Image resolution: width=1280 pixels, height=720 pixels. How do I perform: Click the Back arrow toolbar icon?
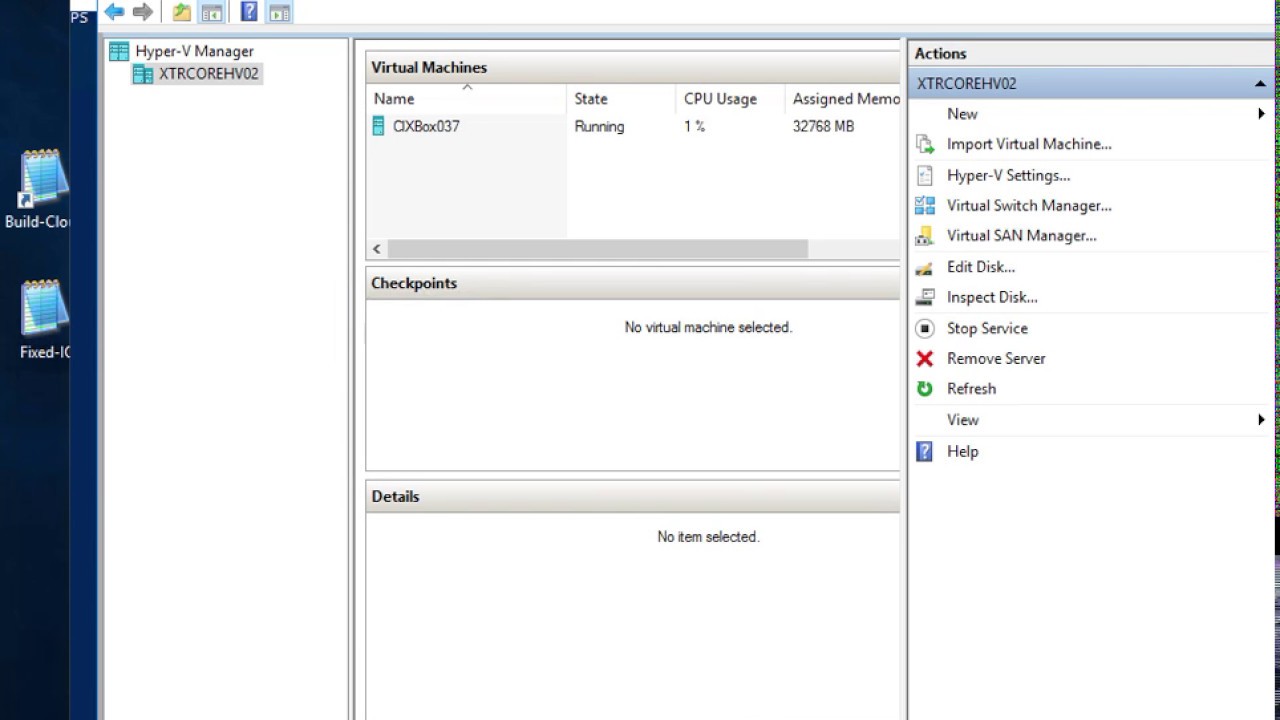(x=114, y=12)
